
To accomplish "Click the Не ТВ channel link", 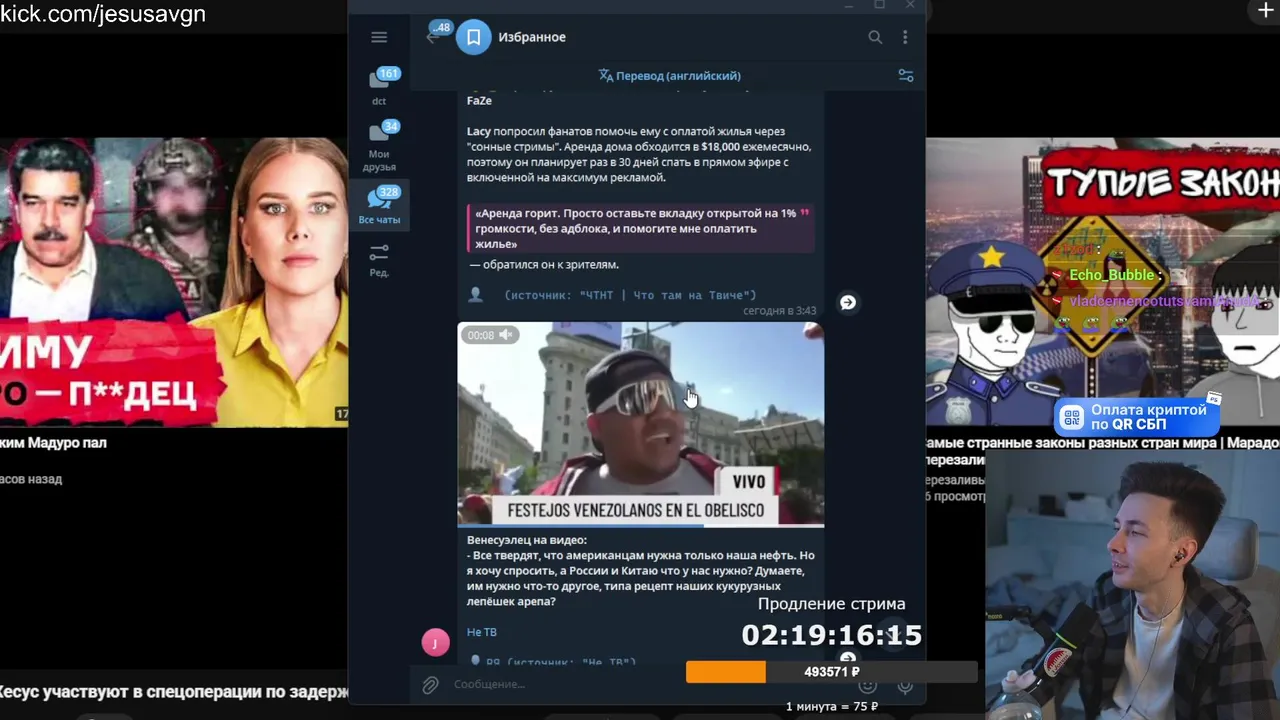I will click(482, 632).
